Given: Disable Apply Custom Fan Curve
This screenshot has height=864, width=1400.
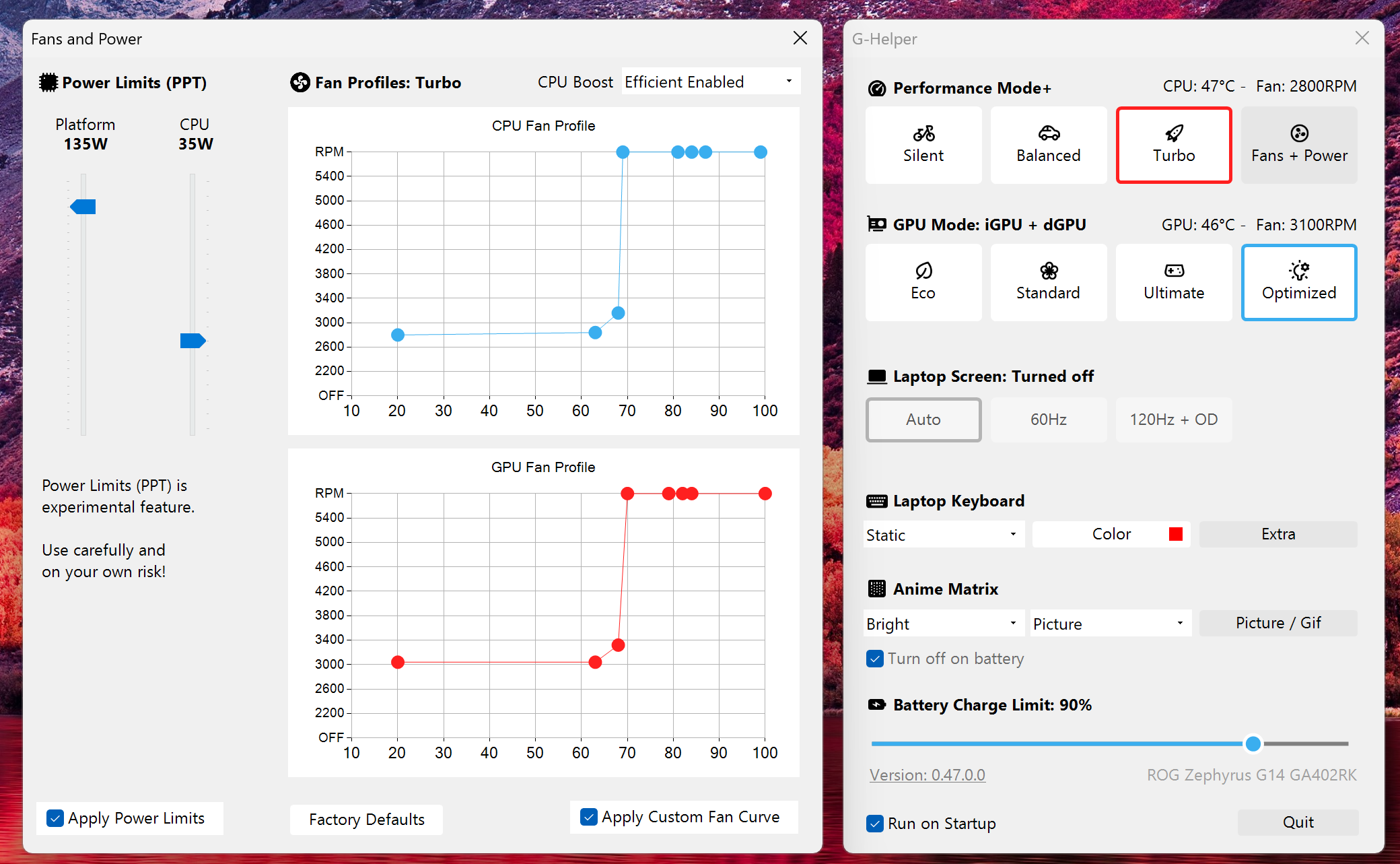Looking at the screenshot, I should point(589,816).
